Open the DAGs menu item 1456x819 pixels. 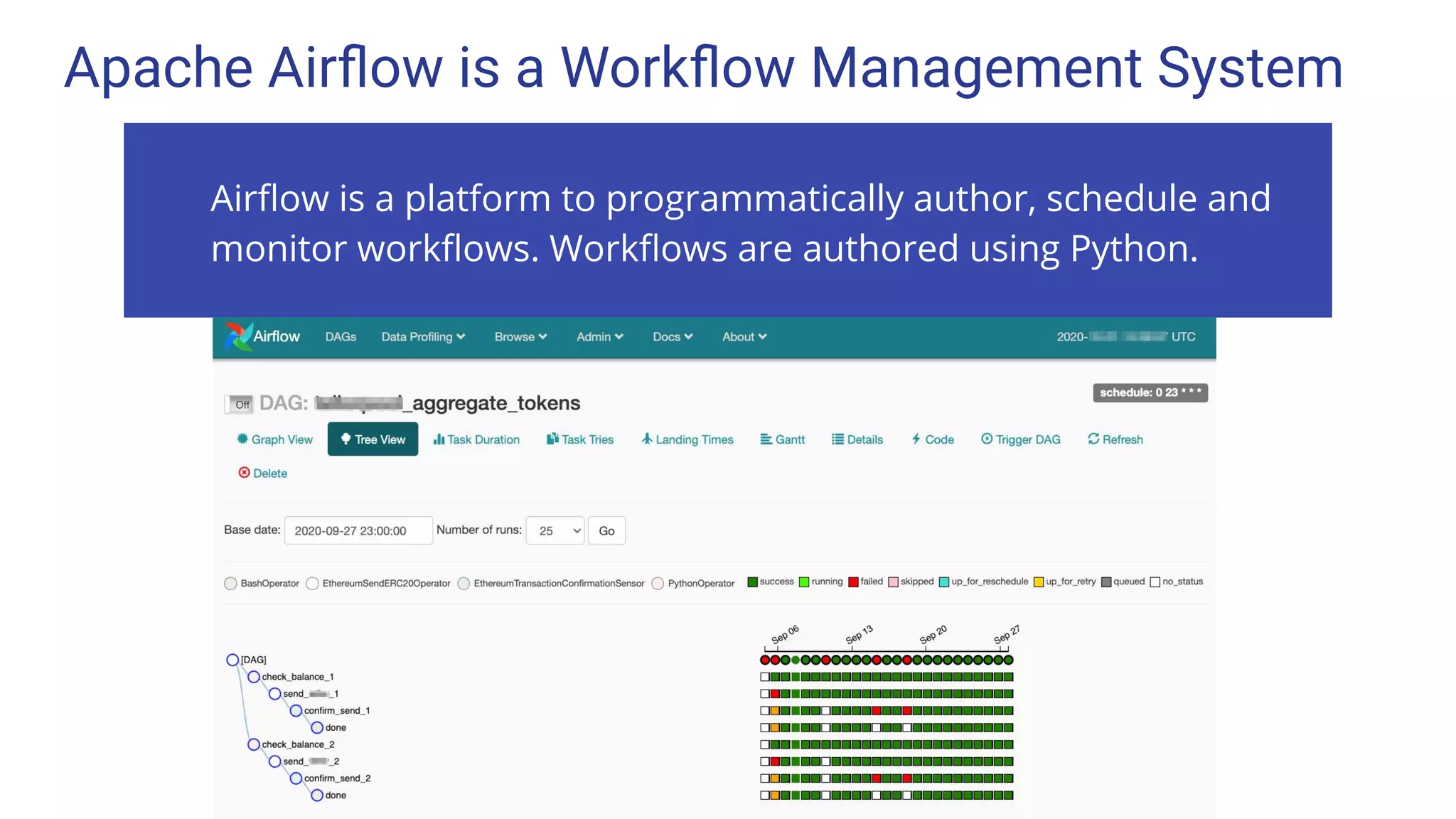[x=341, y=337]
